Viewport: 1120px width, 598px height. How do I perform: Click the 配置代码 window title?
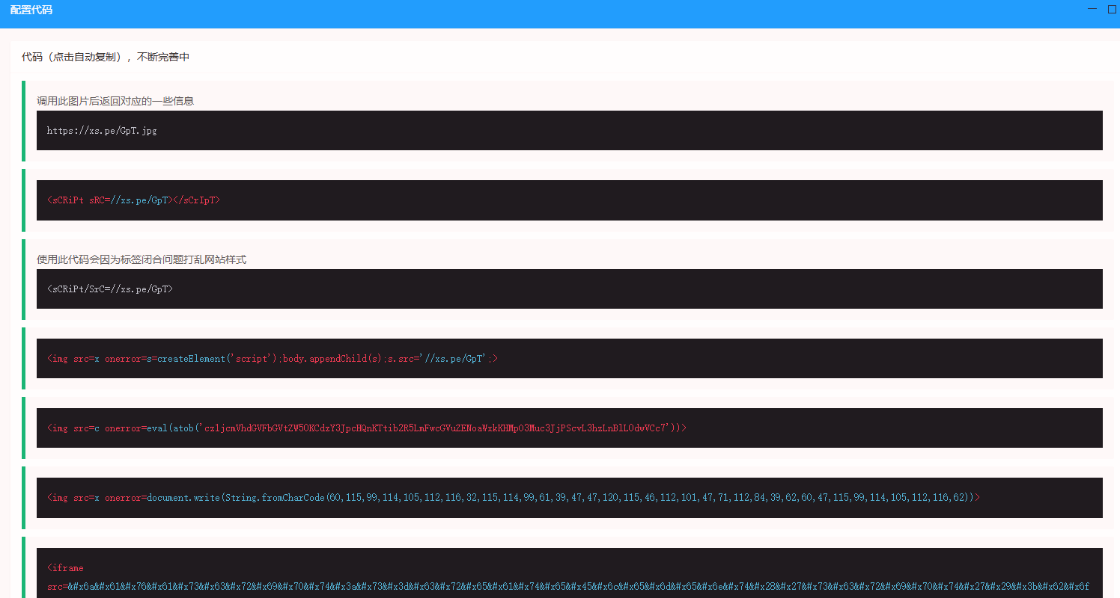[x=31, y=10]
